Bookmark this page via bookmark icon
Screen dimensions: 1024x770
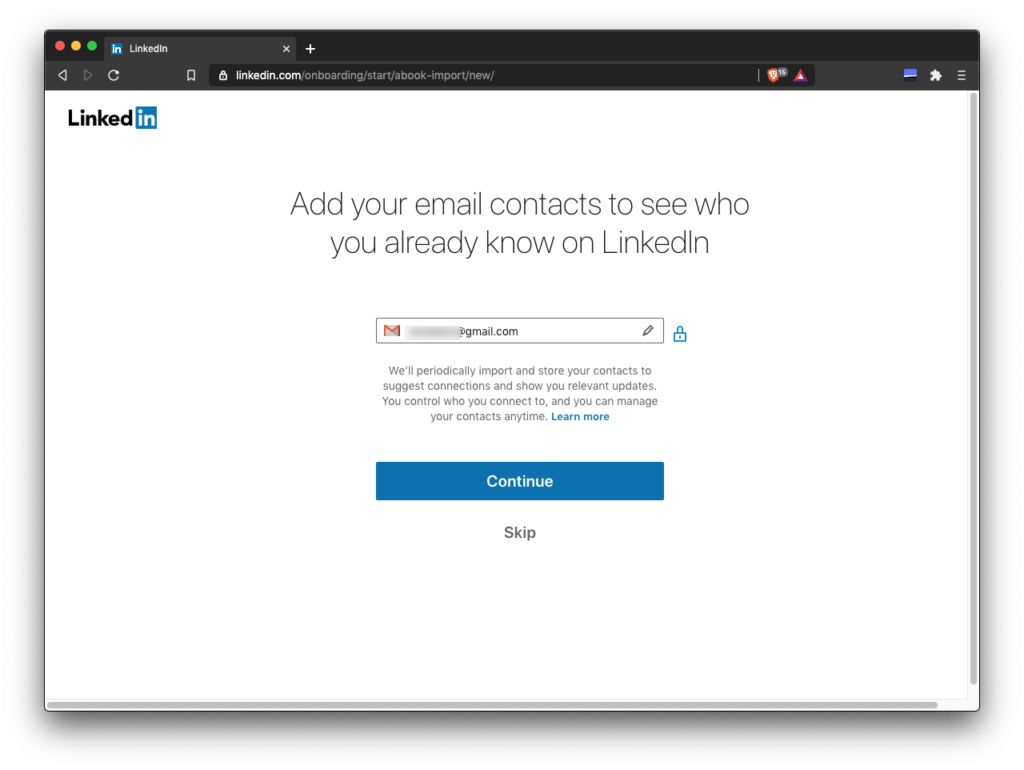(191, 75)
